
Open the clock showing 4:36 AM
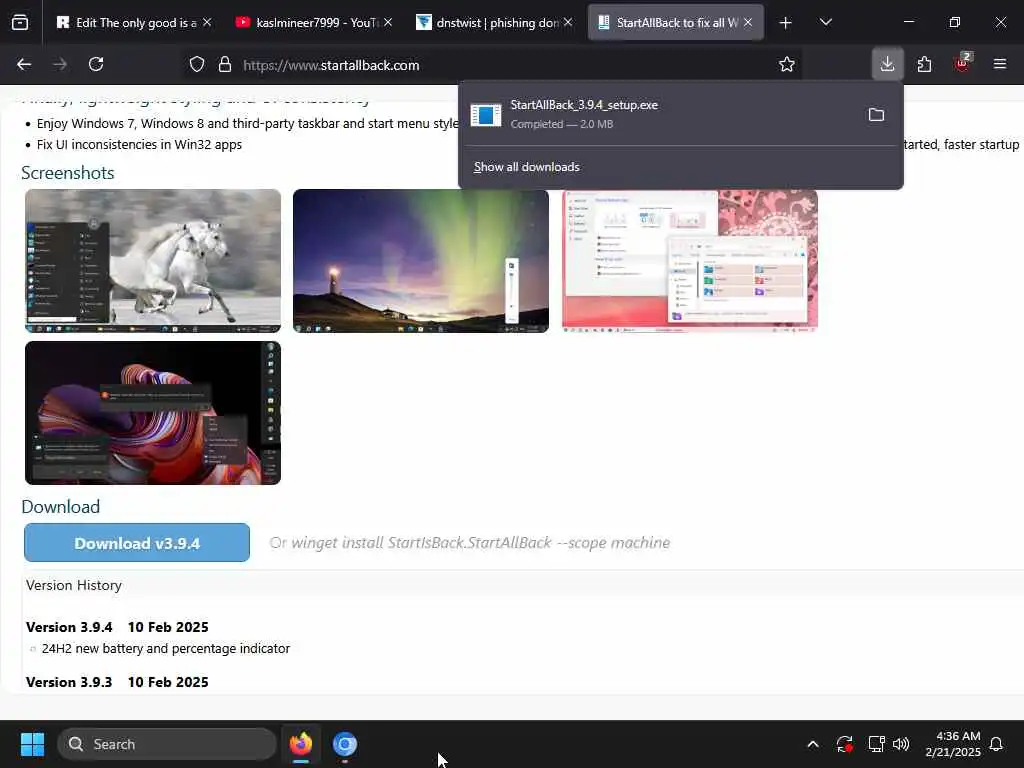tap(953, 744)
